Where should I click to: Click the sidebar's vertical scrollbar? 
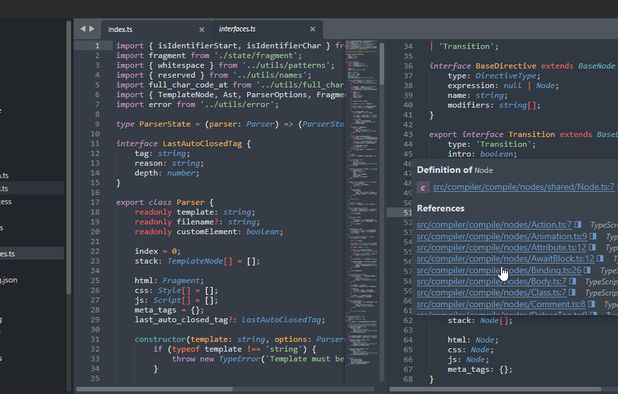[69, 158]
